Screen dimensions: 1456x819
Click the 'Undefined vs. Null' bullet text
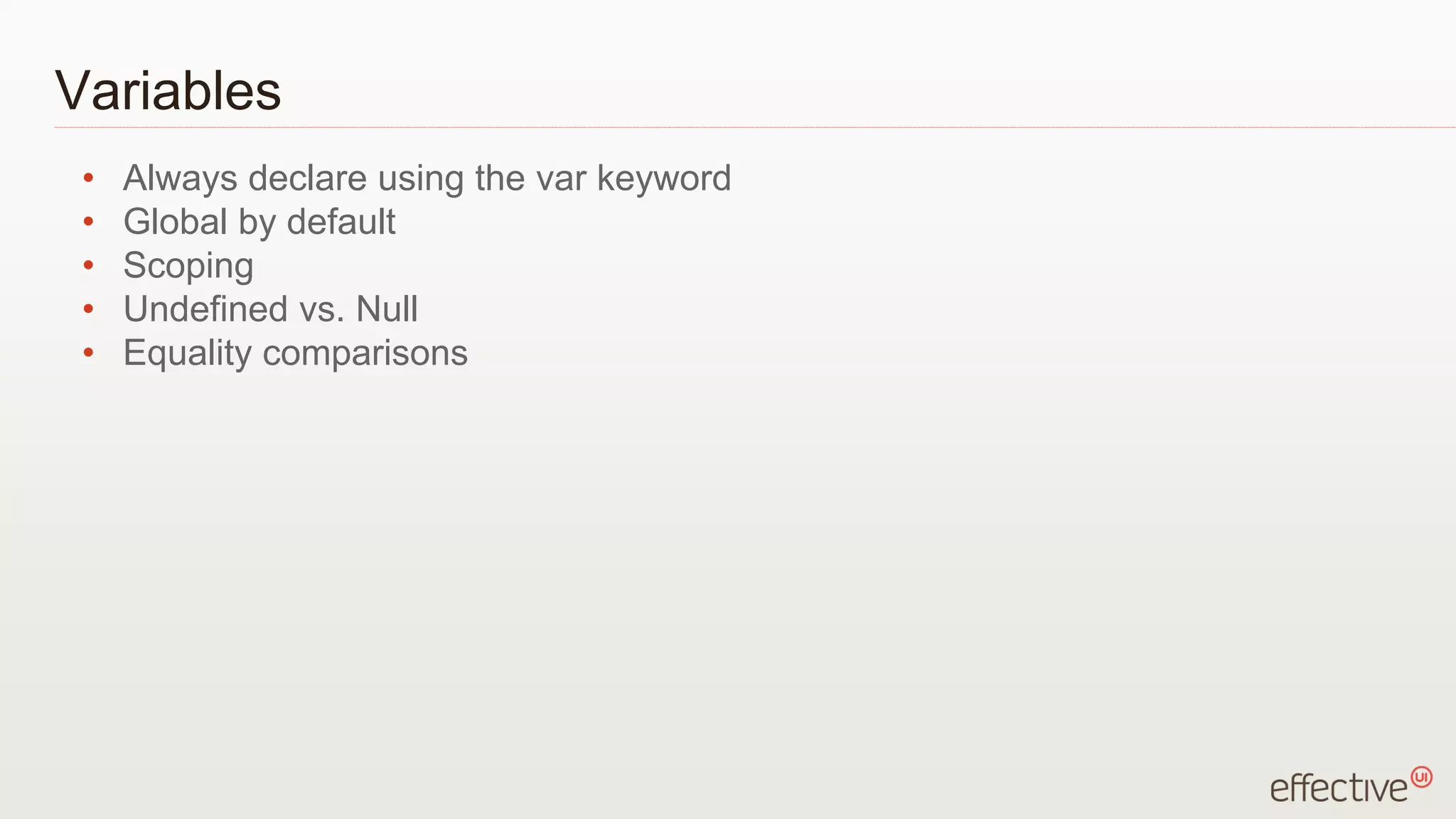(x=270, y=309)
